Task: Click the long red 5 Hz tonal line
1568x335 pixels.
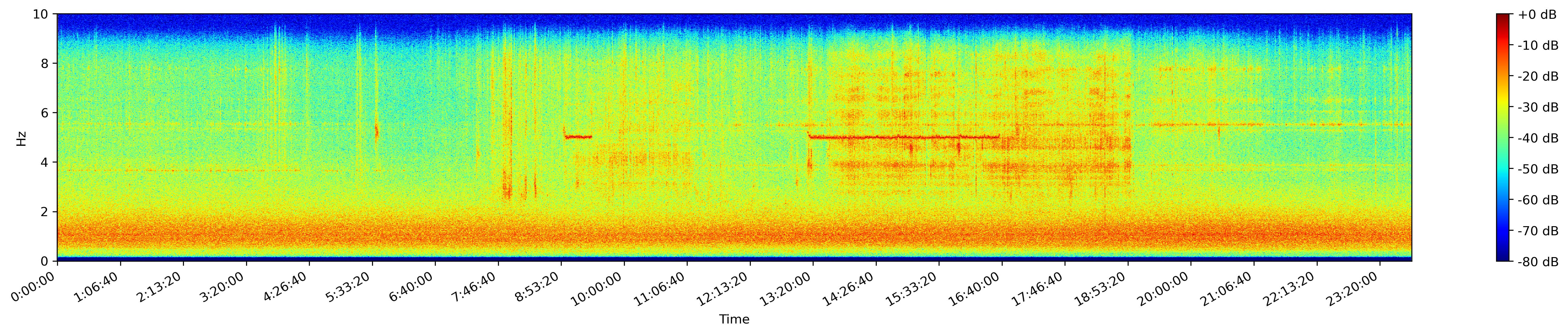Action: pyautogui.click(x=904, y=137)
